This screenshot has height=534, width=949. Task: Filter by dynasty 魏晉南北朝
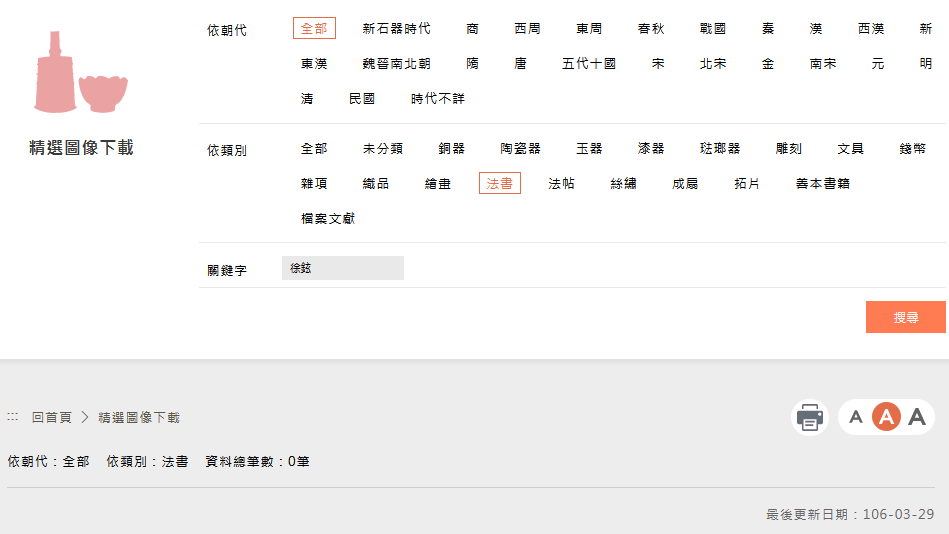pos(396,64)
